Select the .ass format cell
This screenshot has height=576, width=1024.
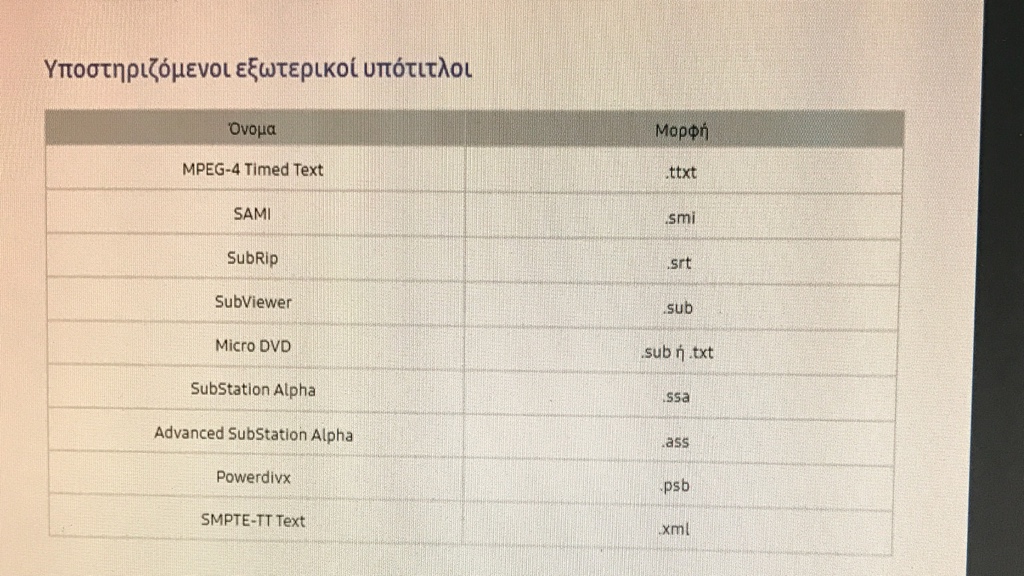click(x=675, y=441)
